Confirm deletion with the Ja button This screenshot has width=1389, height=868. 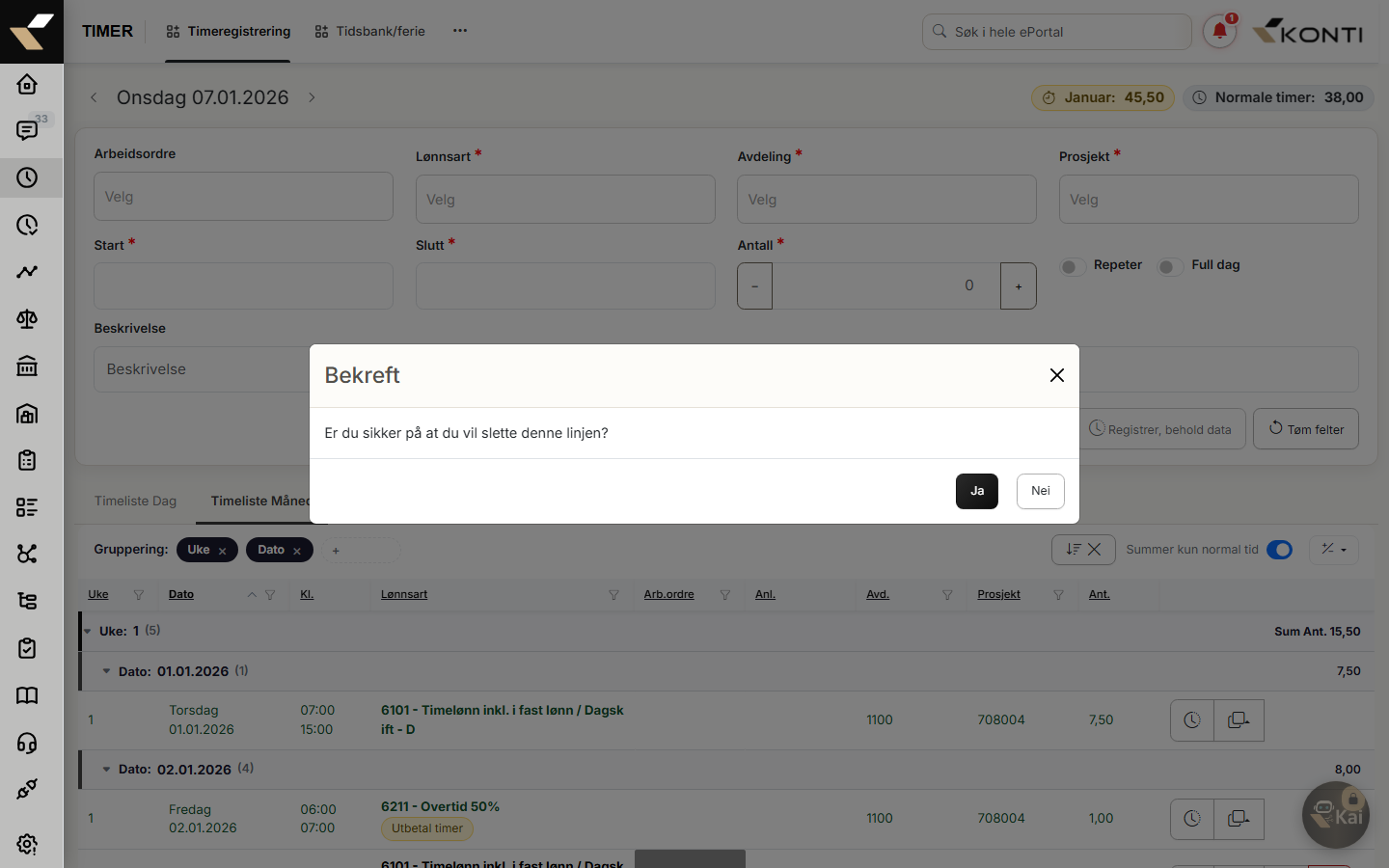click(976, 491)
